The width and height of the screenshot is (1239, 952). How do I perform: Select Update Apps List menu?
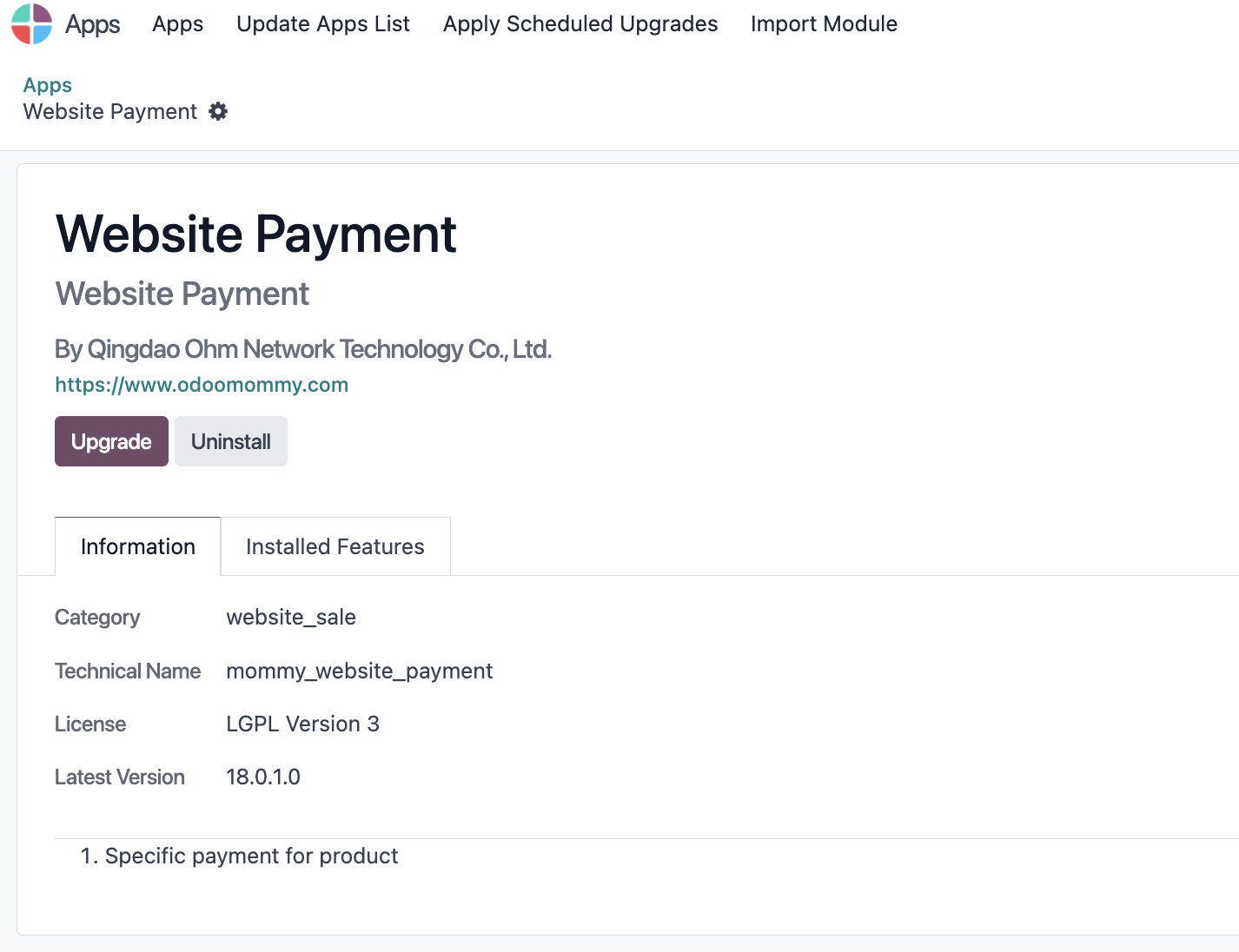coord(323,23)
